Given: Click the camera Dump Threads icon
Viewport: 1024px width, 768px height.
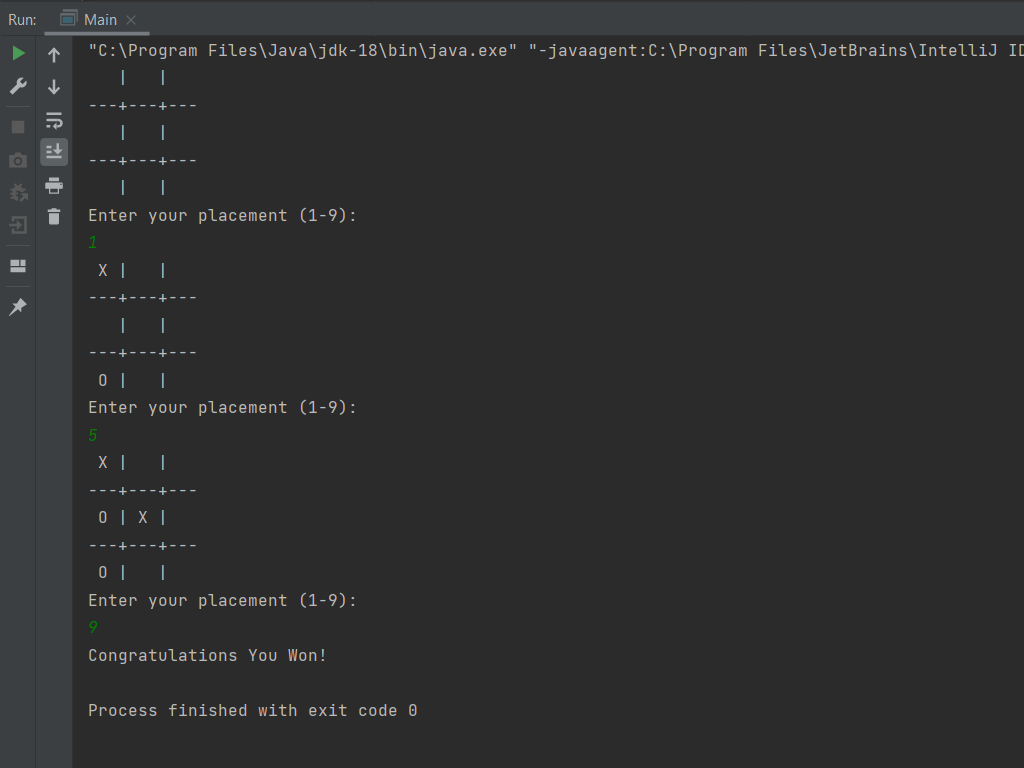Looking at the screenshot, I should click(18, 160).
